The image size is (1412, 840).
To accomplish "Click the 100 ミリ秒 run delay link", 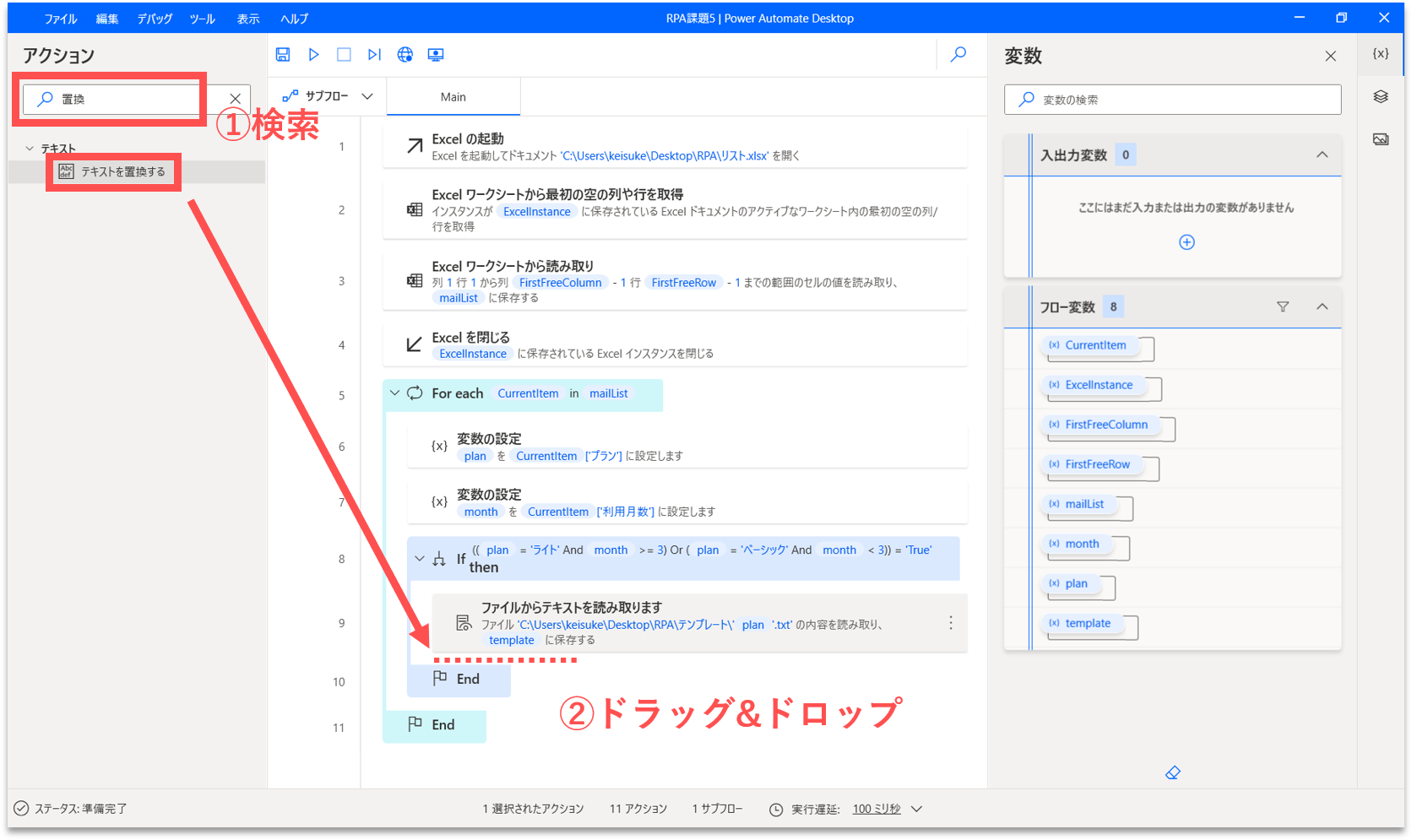I will (x=876, y=809).
